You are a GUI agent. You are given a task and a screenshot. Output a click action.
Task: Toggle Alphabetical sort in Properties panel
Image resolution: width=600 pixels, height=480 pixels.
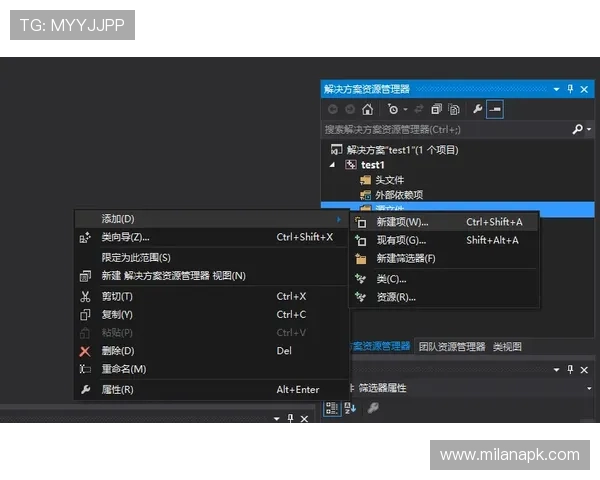point(350,408)
